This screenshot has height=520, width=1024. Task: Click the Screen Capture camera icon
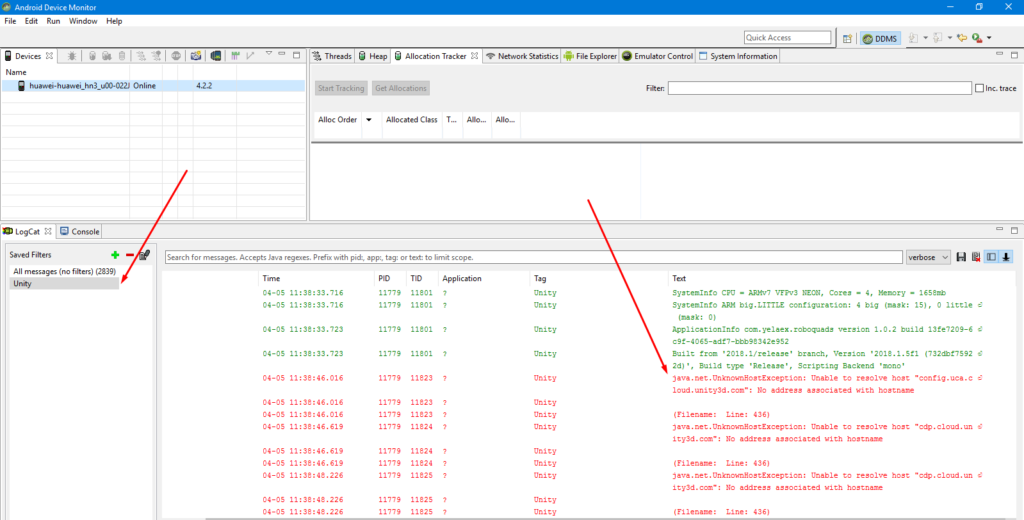(x=195, y=56)
